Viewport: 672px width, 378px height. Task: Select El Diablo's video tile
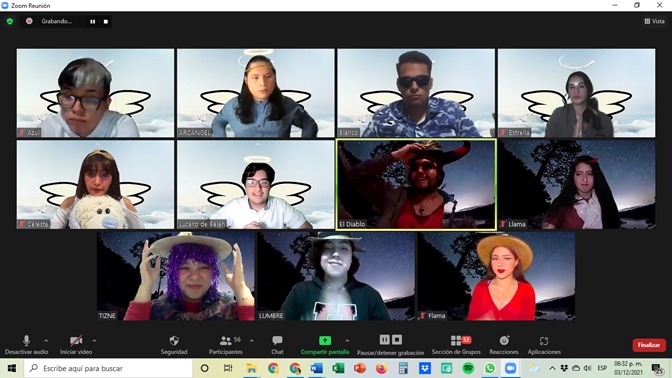[416, 184]
